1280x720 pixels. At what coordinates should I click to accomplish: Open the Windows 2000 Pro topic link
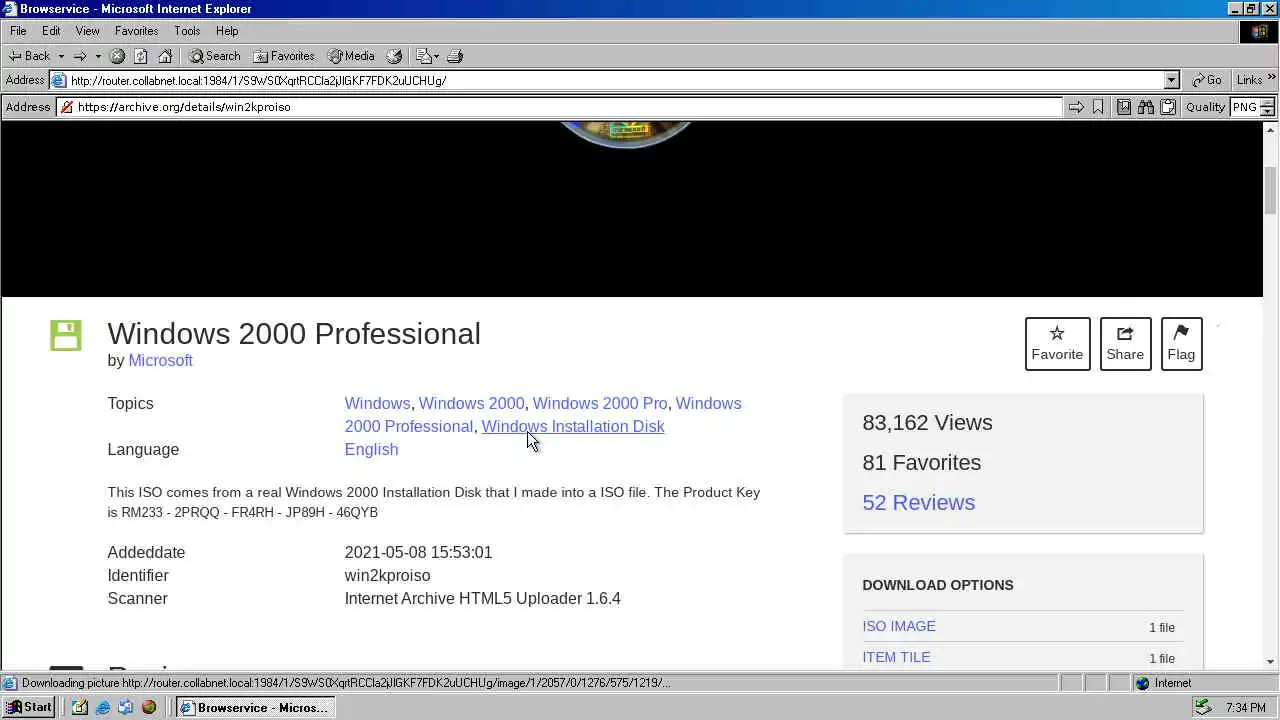[599, 403]
